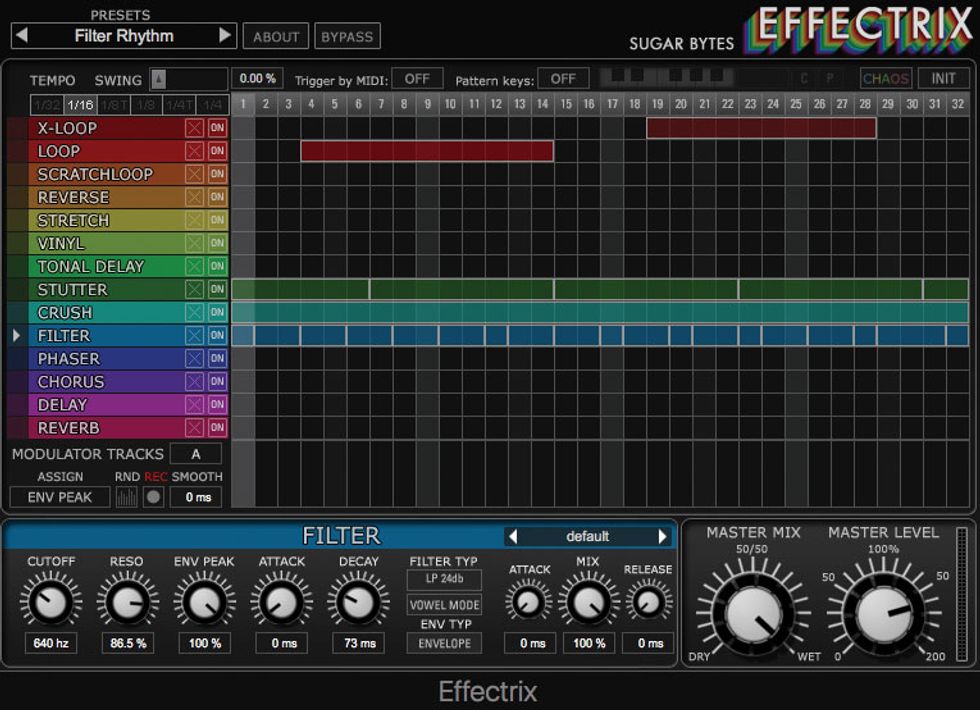Screen dimensions: 980x710
Task: Toggle the CRUSH effect ON switch
Action: (218, 312)
